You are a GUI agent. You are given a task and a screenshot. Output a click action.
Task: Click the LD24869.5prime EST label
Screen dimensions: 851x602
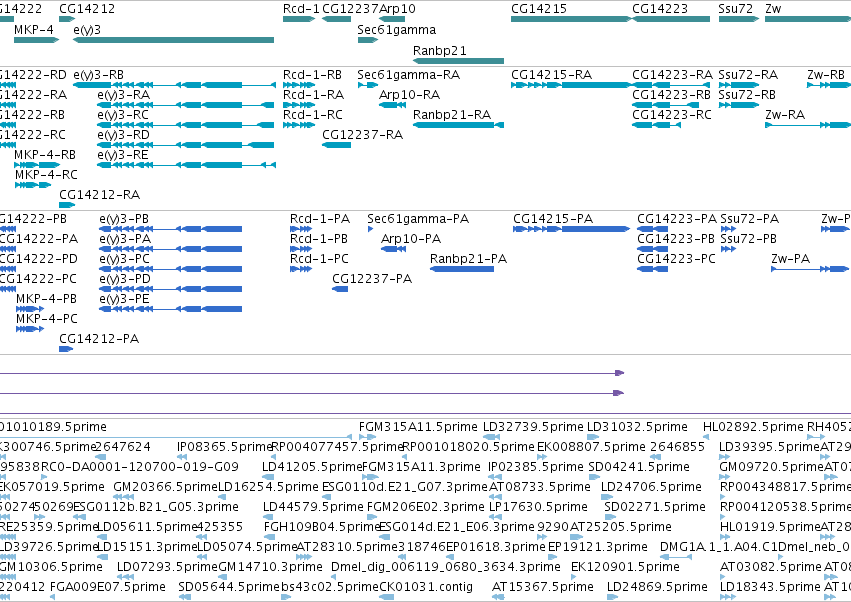657,587
